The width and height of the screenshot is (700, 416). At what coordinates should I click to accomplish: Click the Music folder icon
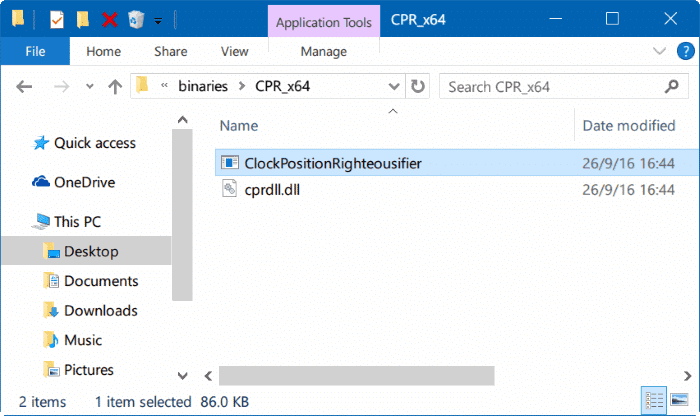(51, 340)
